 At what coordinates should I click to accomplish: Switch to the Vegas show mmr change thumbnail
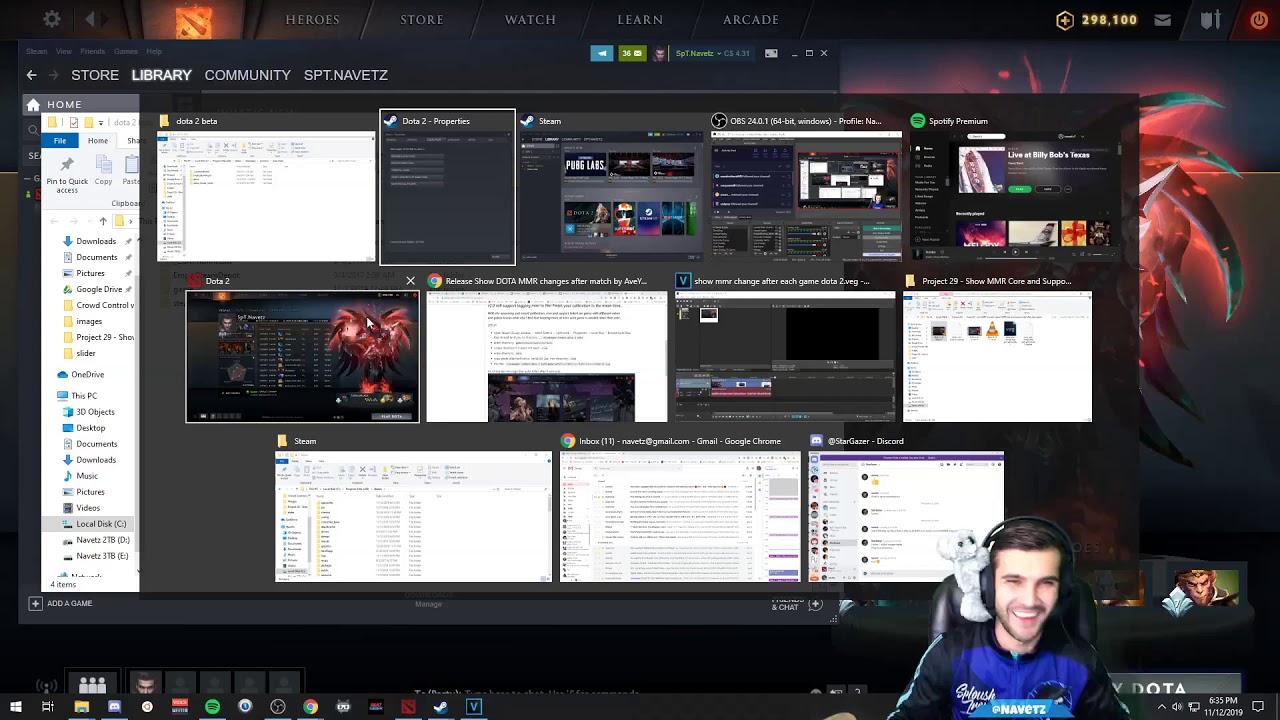tap(785, 356)
